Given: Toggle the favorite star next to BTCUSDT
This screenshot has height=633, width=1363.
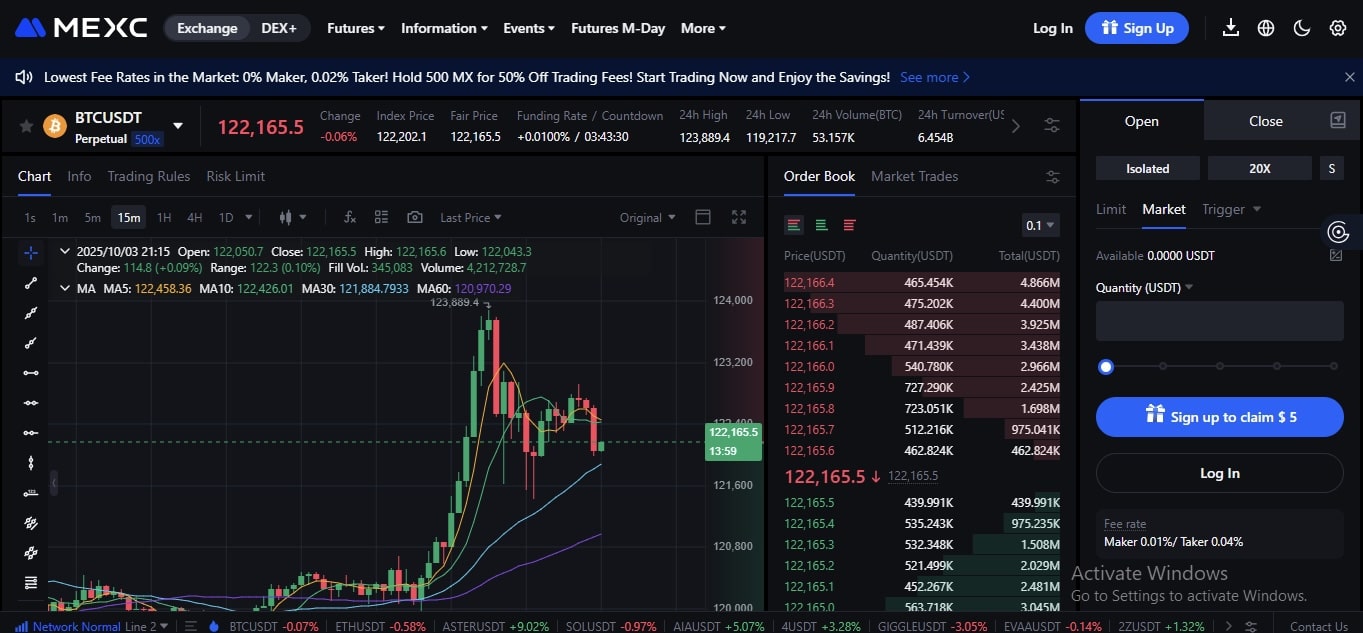Looking at the screenshot, I should (27, 126).
